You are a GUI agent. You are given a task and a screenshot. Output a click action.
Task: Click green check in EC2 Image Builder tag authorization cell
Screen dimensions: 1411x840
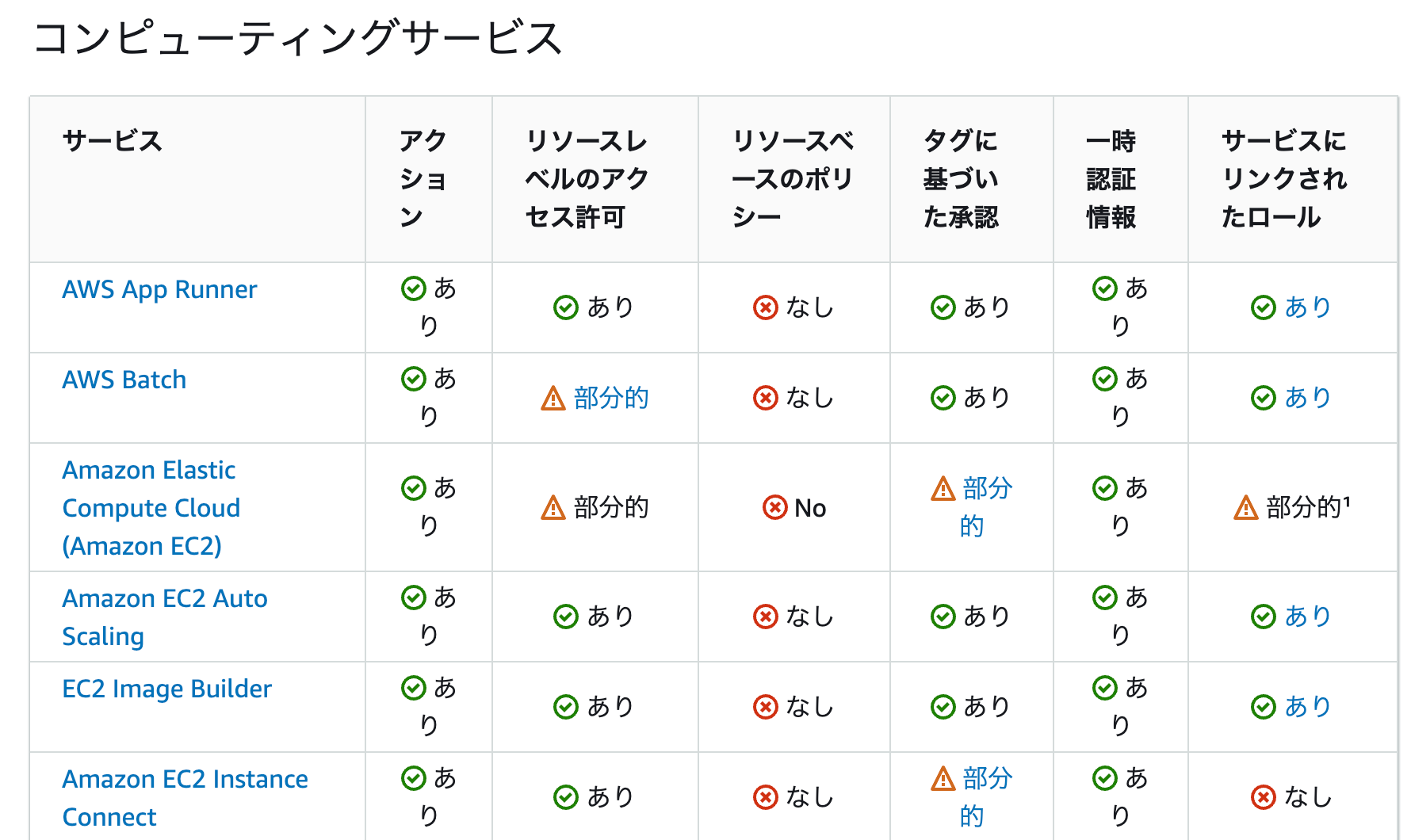[943, 707]
